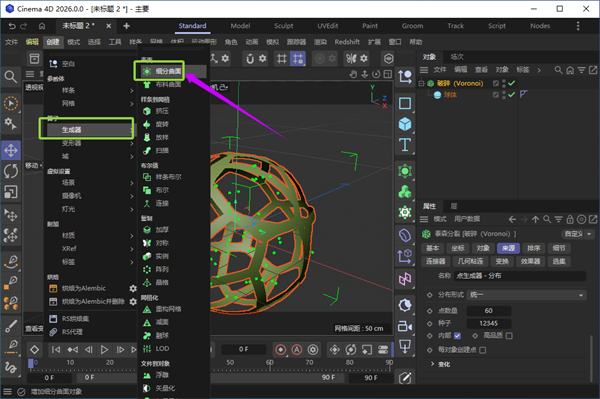Click the green cloner cubes palette icon
600x399 pixels.
point(405,192)
